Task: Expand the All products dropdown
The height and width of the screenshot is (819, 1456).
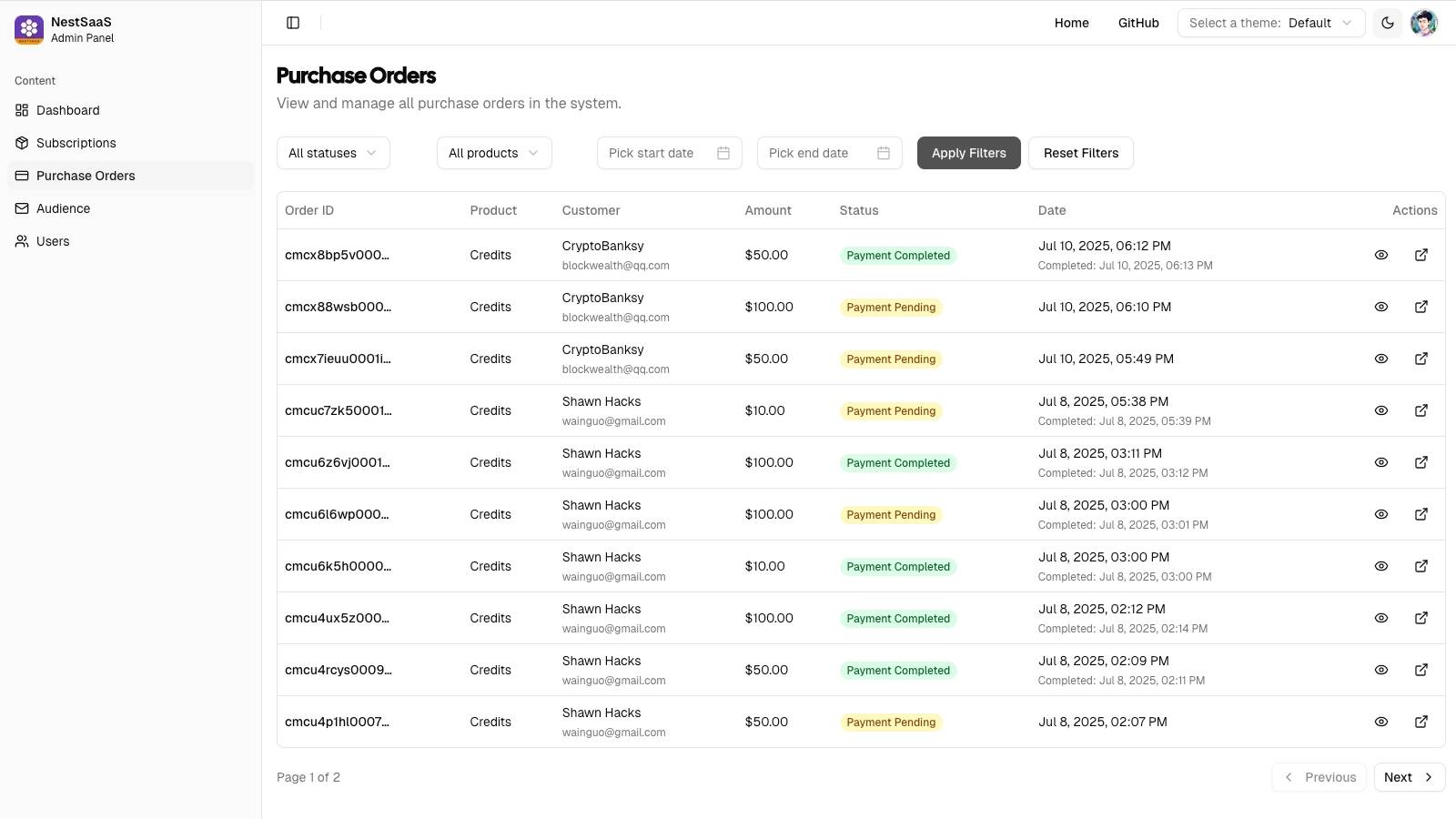Action: (x=493, y=153)
